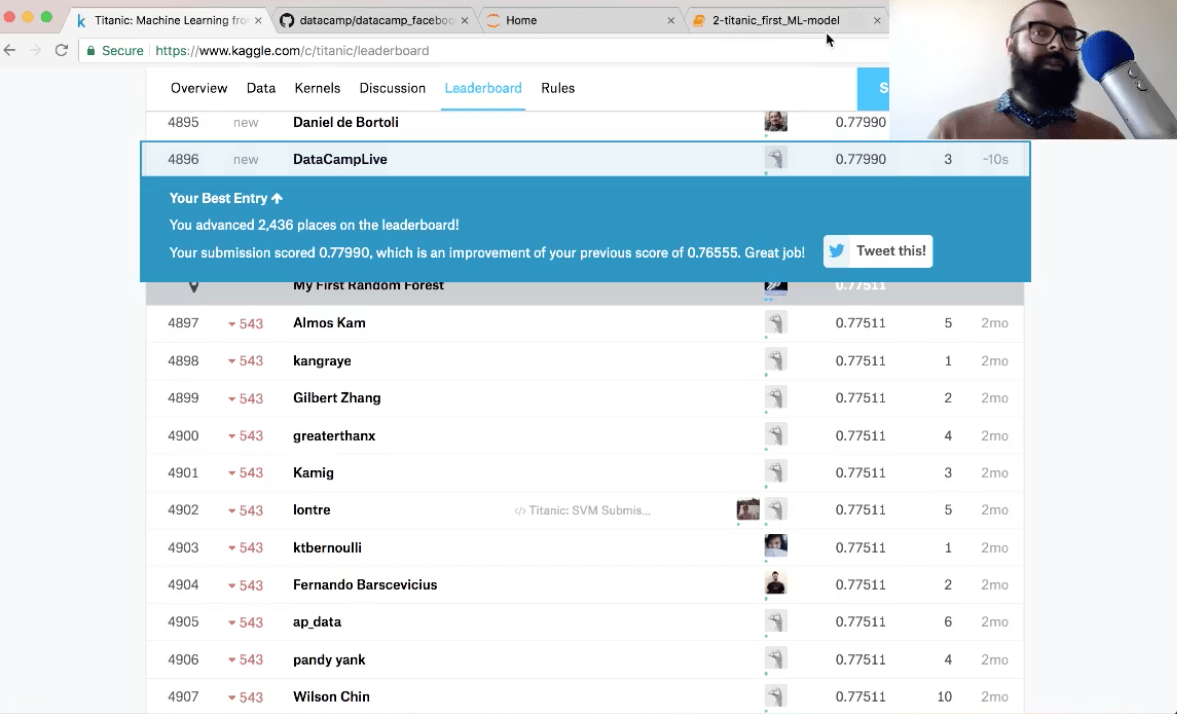Close the Home browser tab
This screenshot has width=1177, height=714.
point(671,21)
